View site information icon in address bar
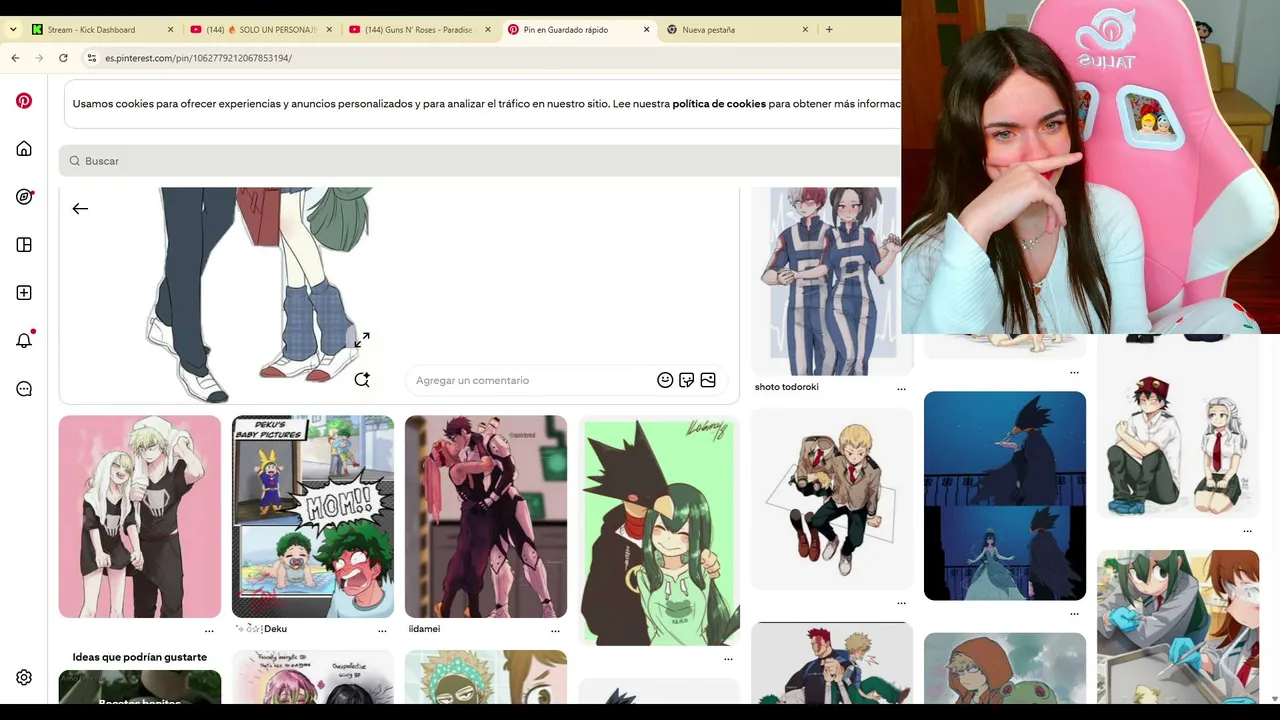The width and height of the screenshot is (1280, 720). 91,58
